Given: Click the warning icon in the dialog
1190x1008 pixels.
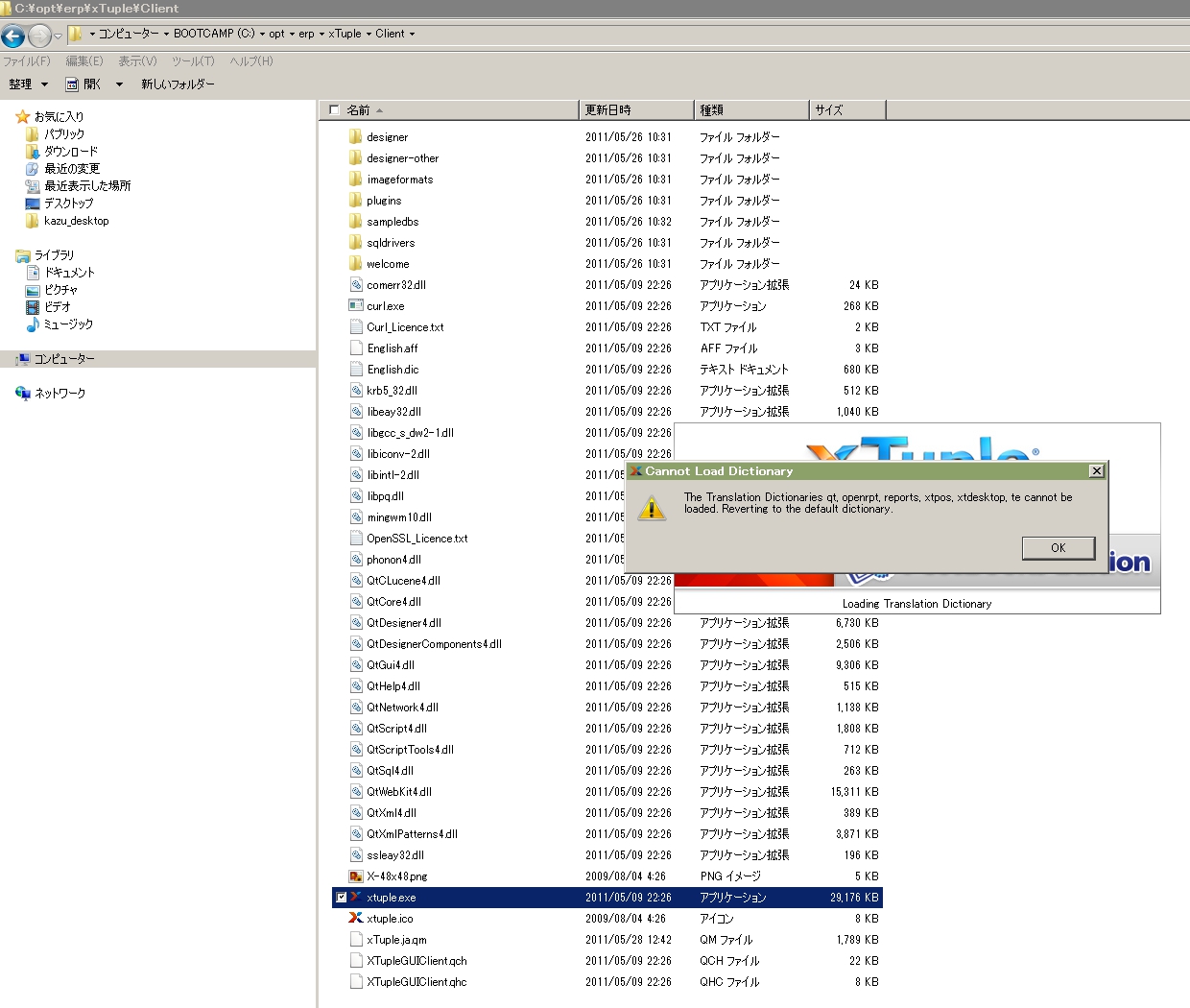Looking at the screenshot, I should [x=652, y=508].
